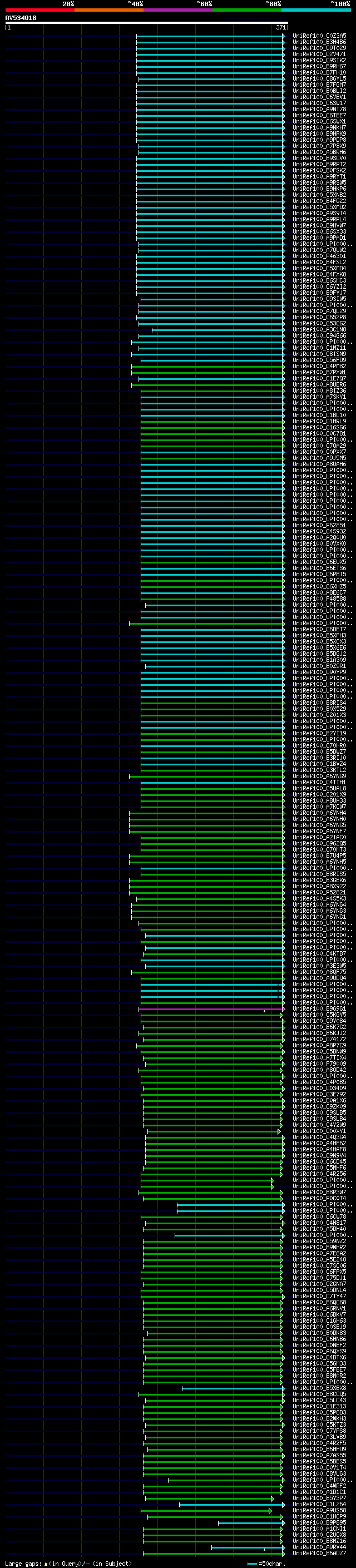Click hit label UniRef100_A5E248

319,1259
